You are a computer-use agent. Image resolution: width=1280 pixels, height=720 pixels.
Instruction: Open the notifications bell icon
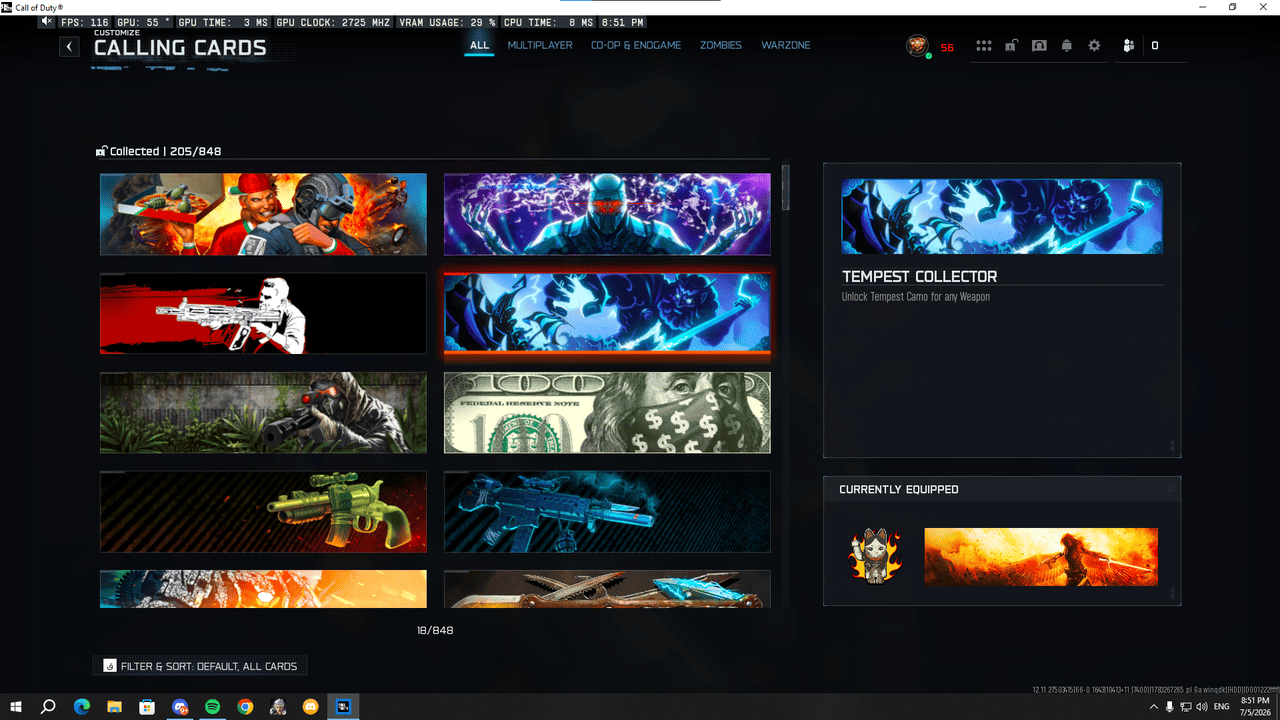1067,46
